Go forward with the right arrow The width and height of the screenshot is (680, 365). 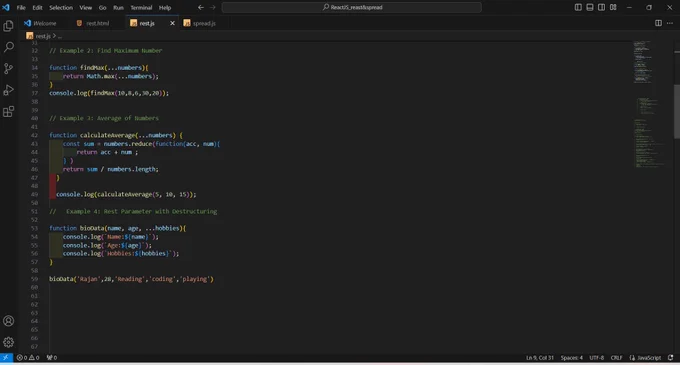[212, 7]
